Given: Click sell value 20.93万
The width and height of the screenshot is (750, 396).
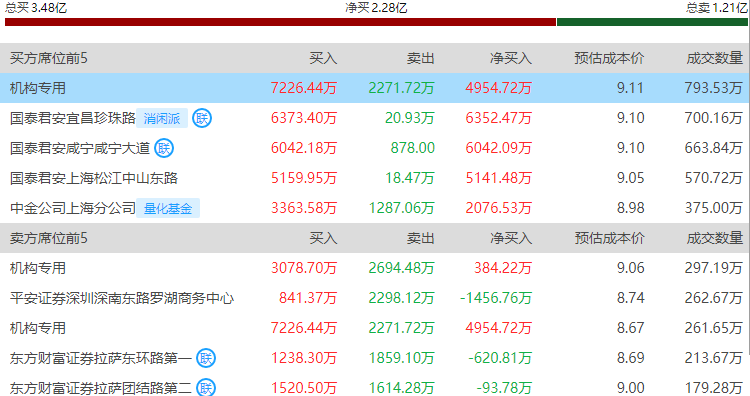Looking at the screenshot, I should pyautogui.click(x=409, y=118).
